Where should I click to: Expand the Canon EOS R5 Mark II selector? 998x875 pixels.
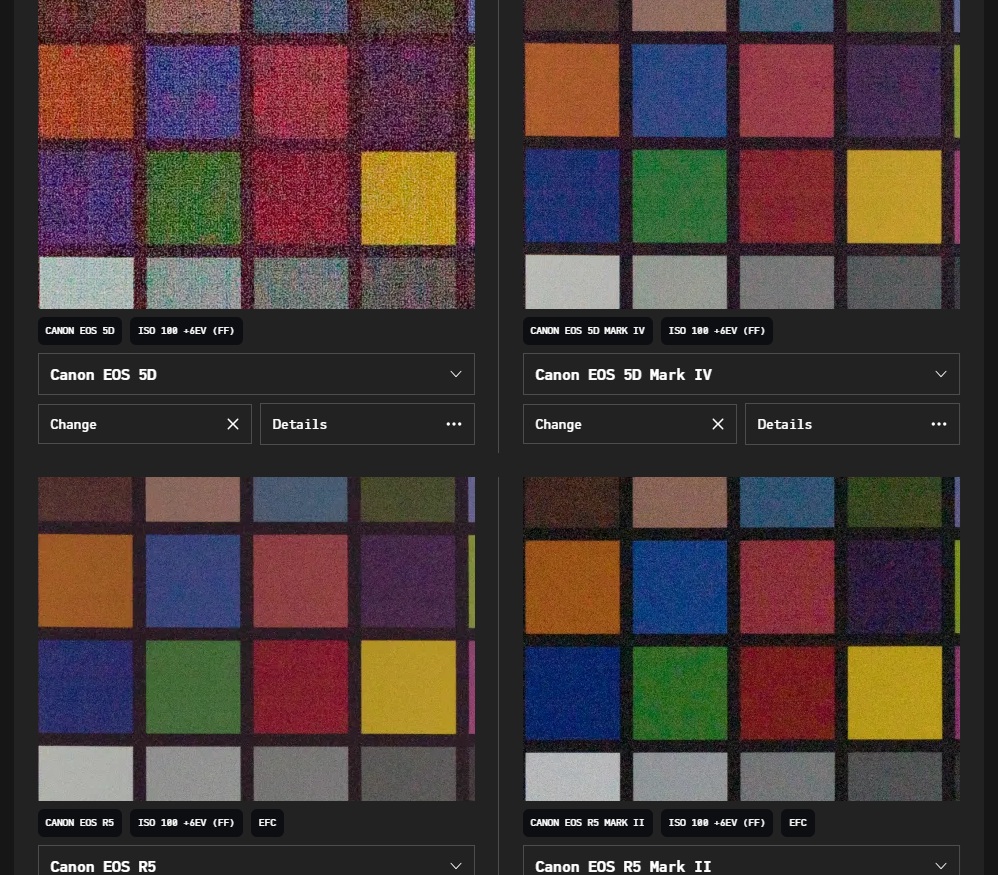[741, 860]
